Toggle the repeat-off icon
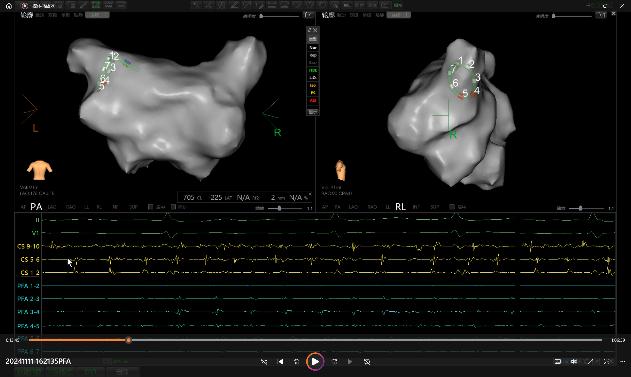The image size is (631, 377). [x=367, y=362]
